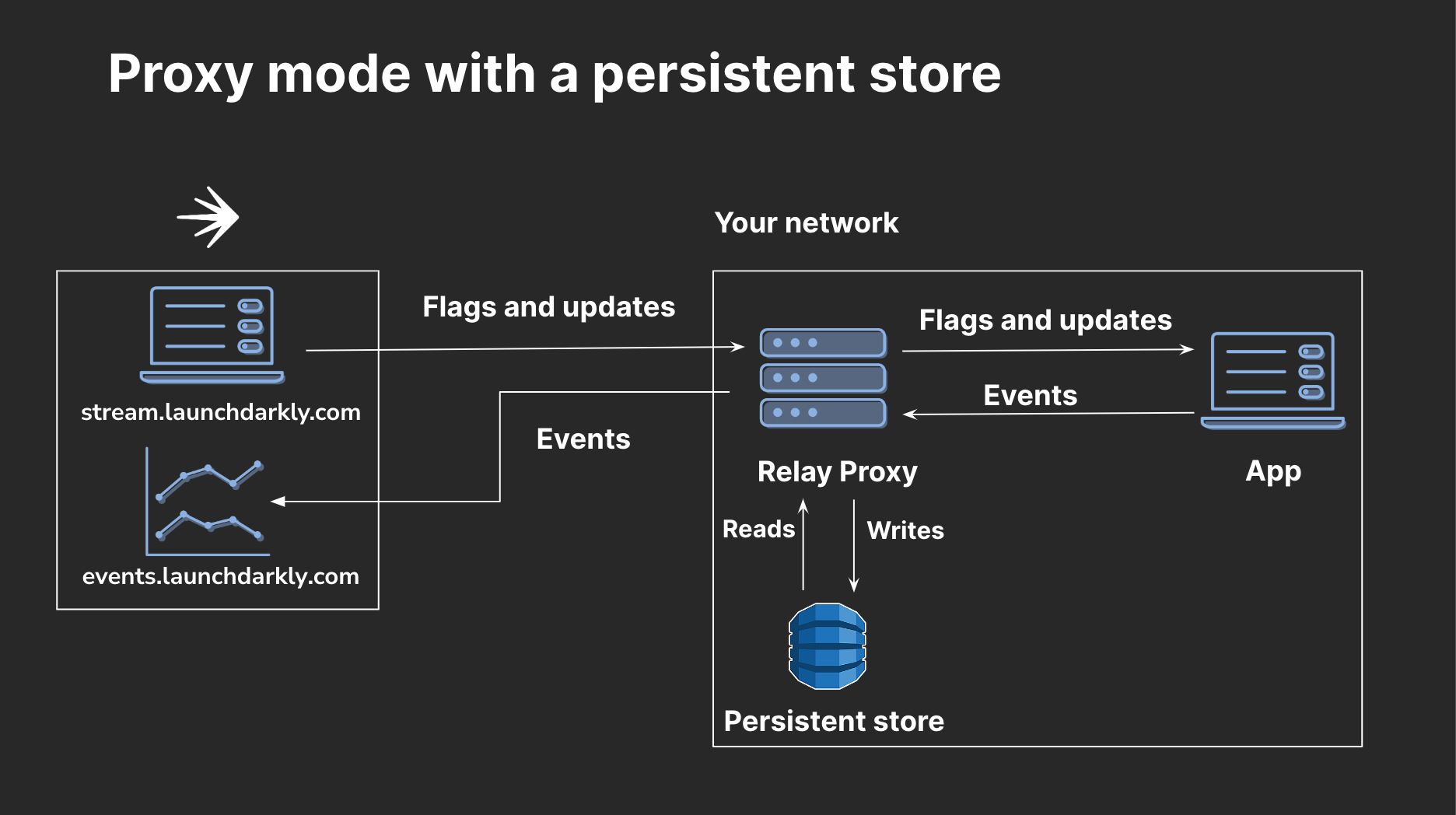Click "Flags and updates" label left of network box
The height and width of the screenshot is (815, 1456).
click(548, 307)
